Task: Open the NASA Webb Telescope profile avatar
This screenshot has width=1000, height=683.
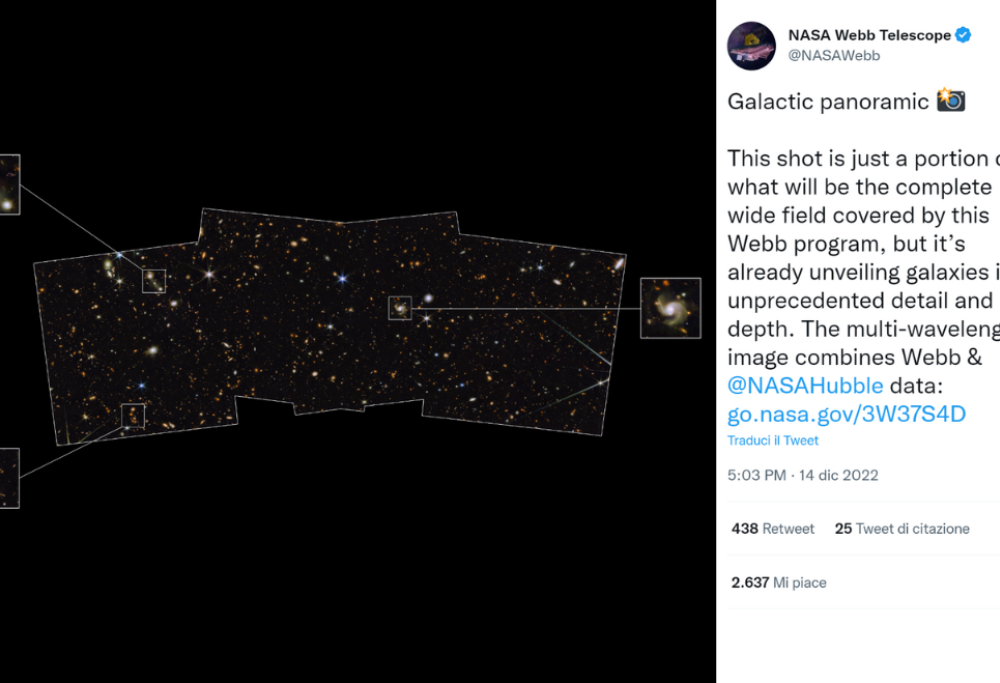Action: tap(751, 46)
